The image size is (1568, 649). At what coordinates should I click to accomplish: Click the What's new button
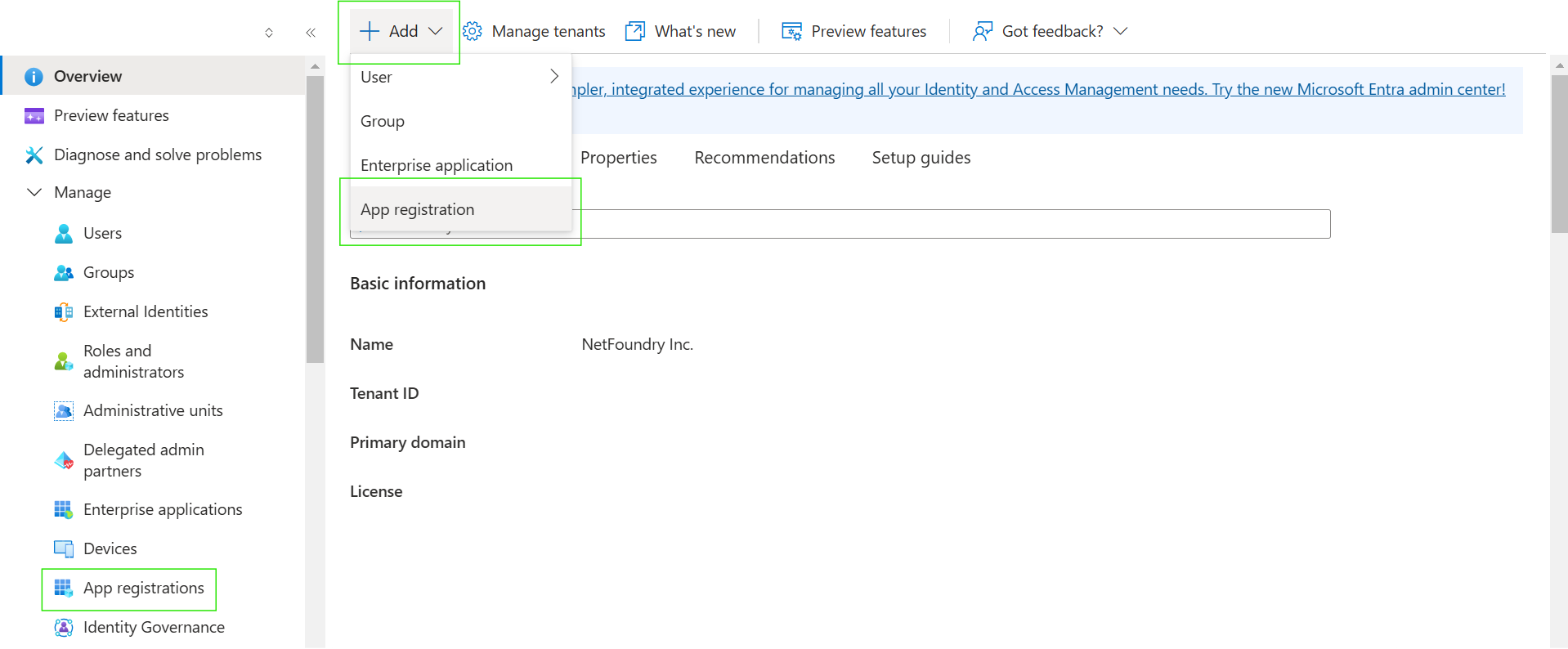click(681, 31)
